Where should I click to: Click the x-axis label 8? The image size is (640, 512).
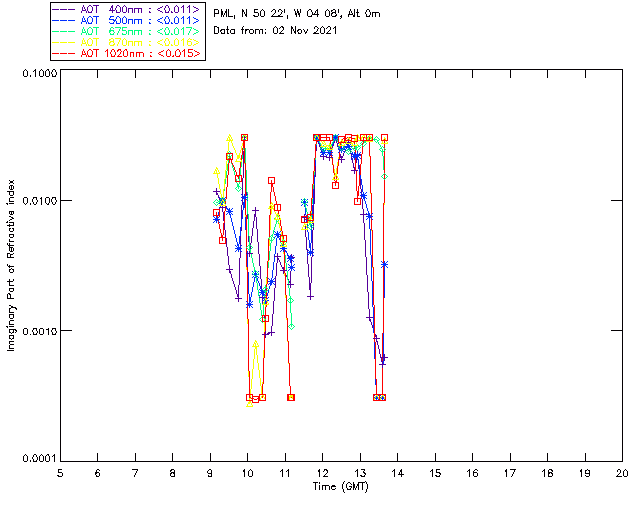coord(173,473)
